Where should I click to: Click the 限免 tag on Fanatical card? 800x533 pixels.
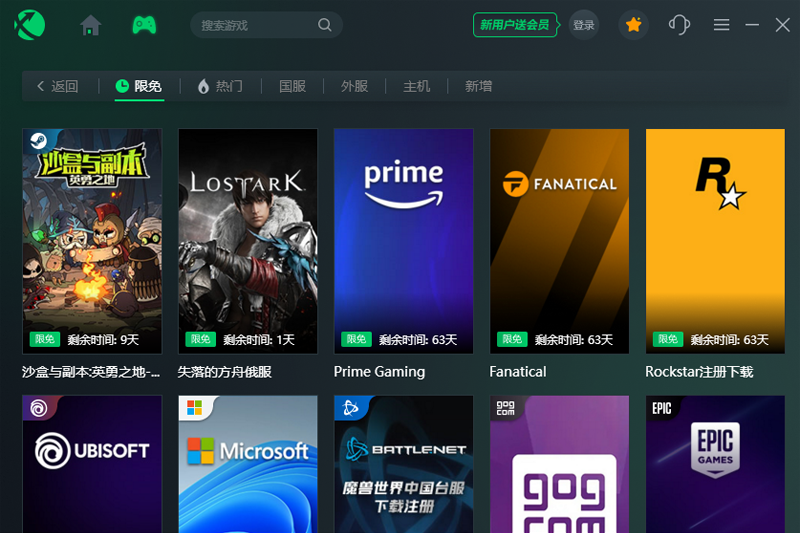pyautogui.click(x=512, y=339)
